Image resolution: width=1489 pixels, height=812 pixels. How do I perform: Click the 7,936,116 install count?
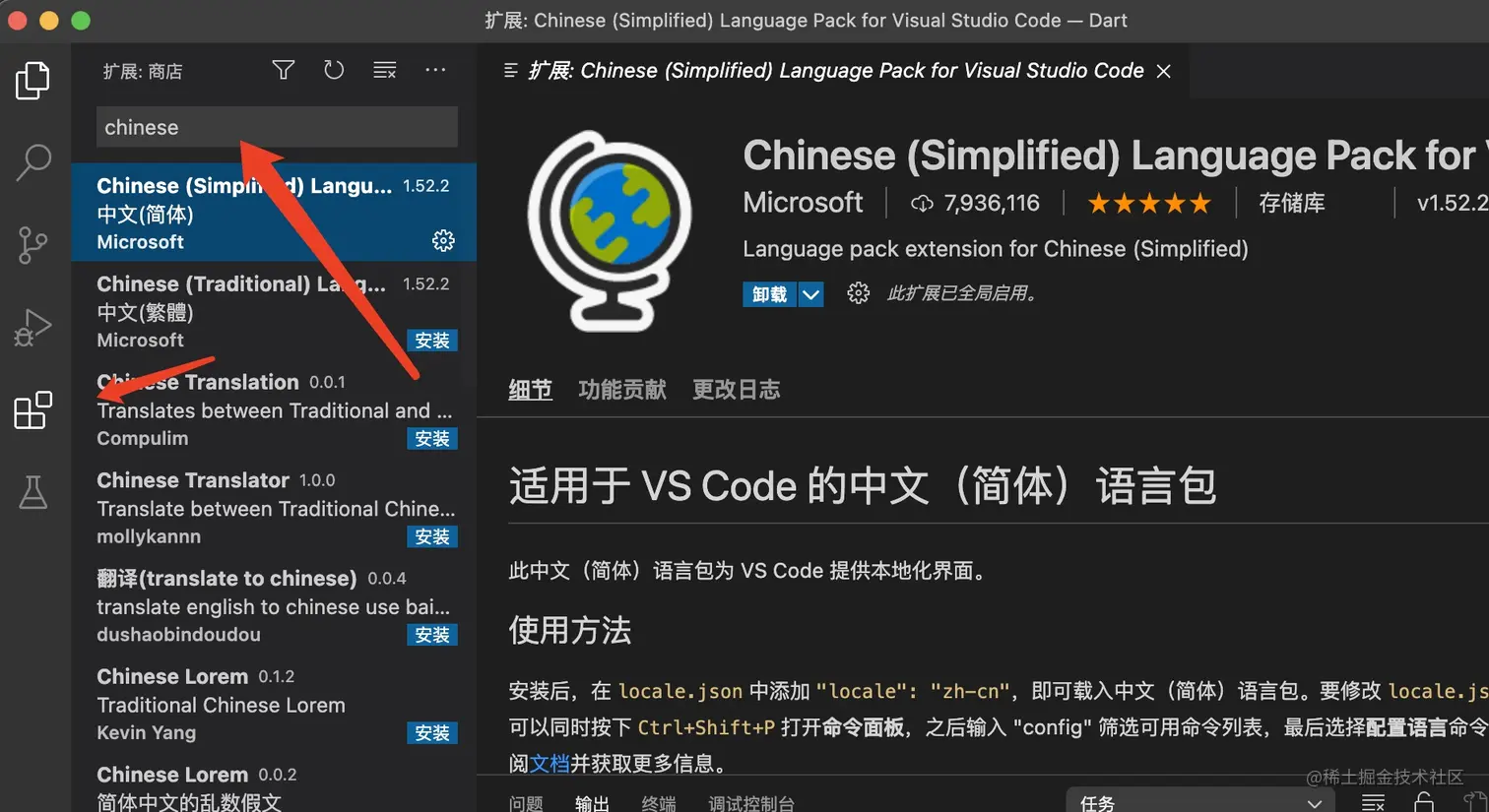coord(992,204)
